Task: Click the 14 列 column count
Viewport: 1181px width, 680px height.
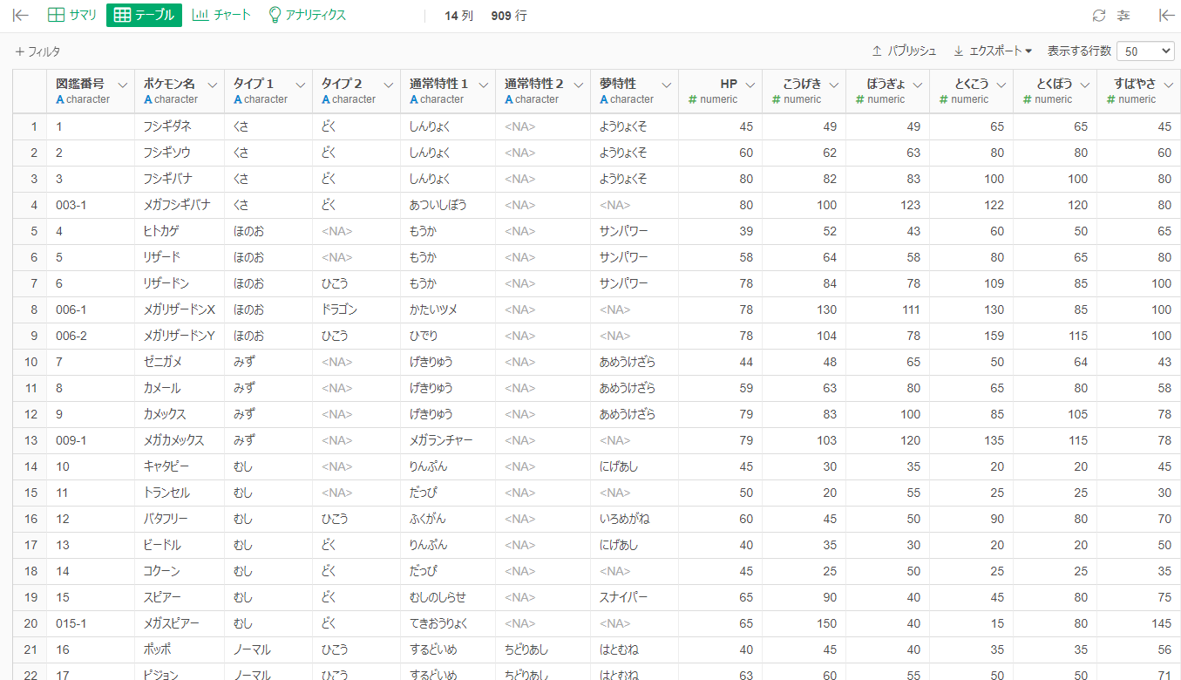Action: tap(459, 16)
